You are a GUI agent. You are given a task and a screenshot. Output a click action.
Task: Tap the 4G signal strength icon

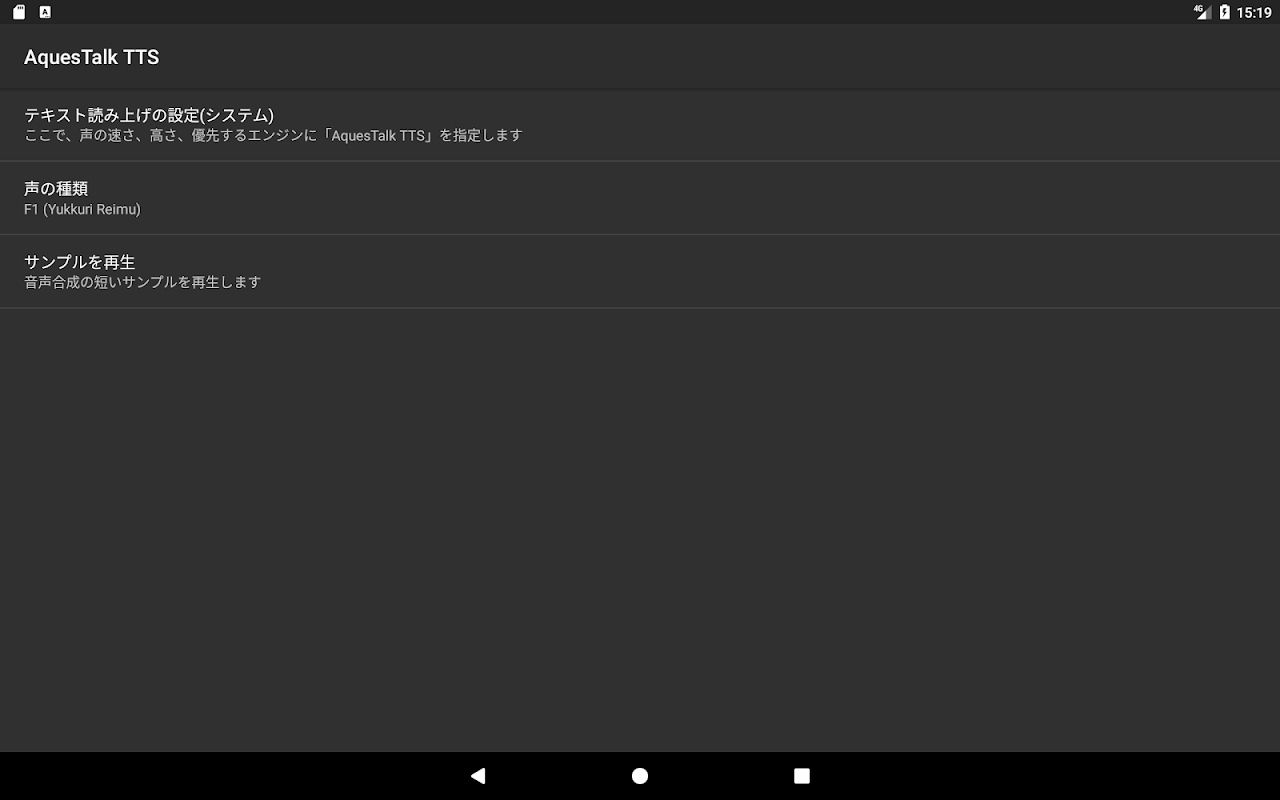[1202, 12]
